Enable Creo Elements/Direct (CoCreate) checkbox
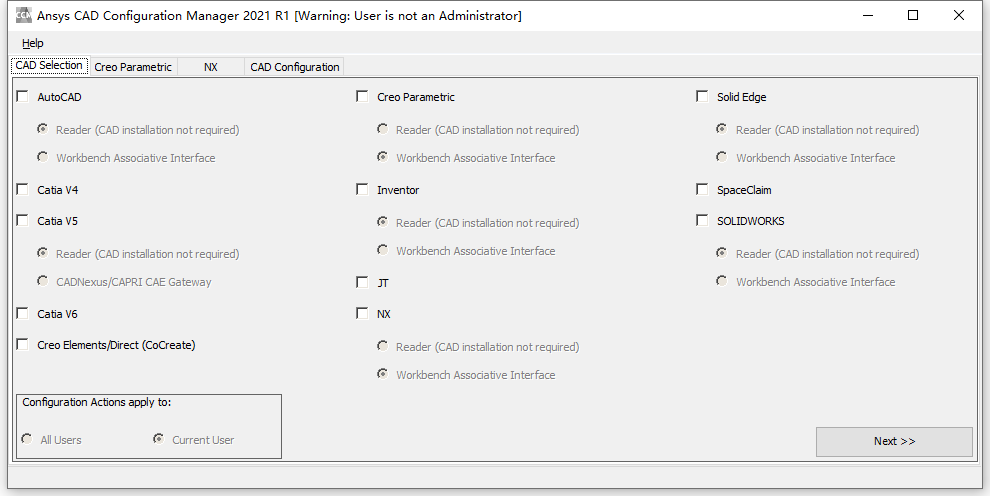 (x=23, y=345)
